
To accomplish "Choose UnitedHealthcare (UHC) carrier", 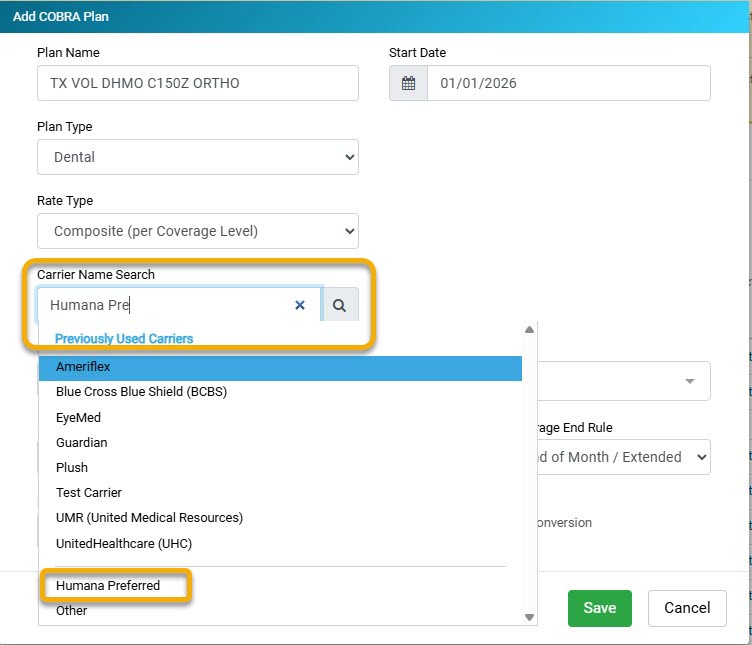I will (x=124, y=544).
